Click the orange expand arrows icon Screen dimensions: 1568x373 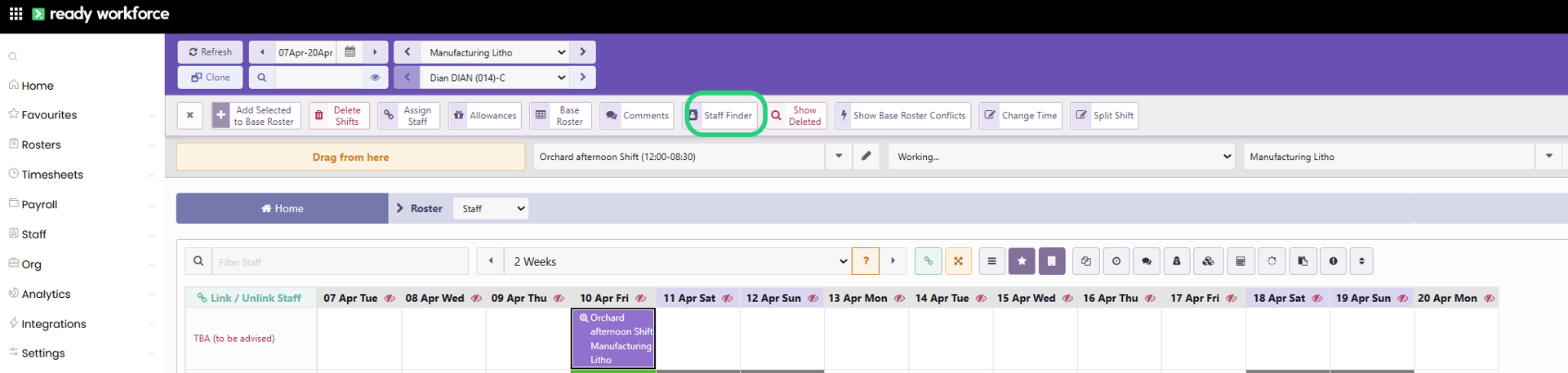tap(959, 261)
